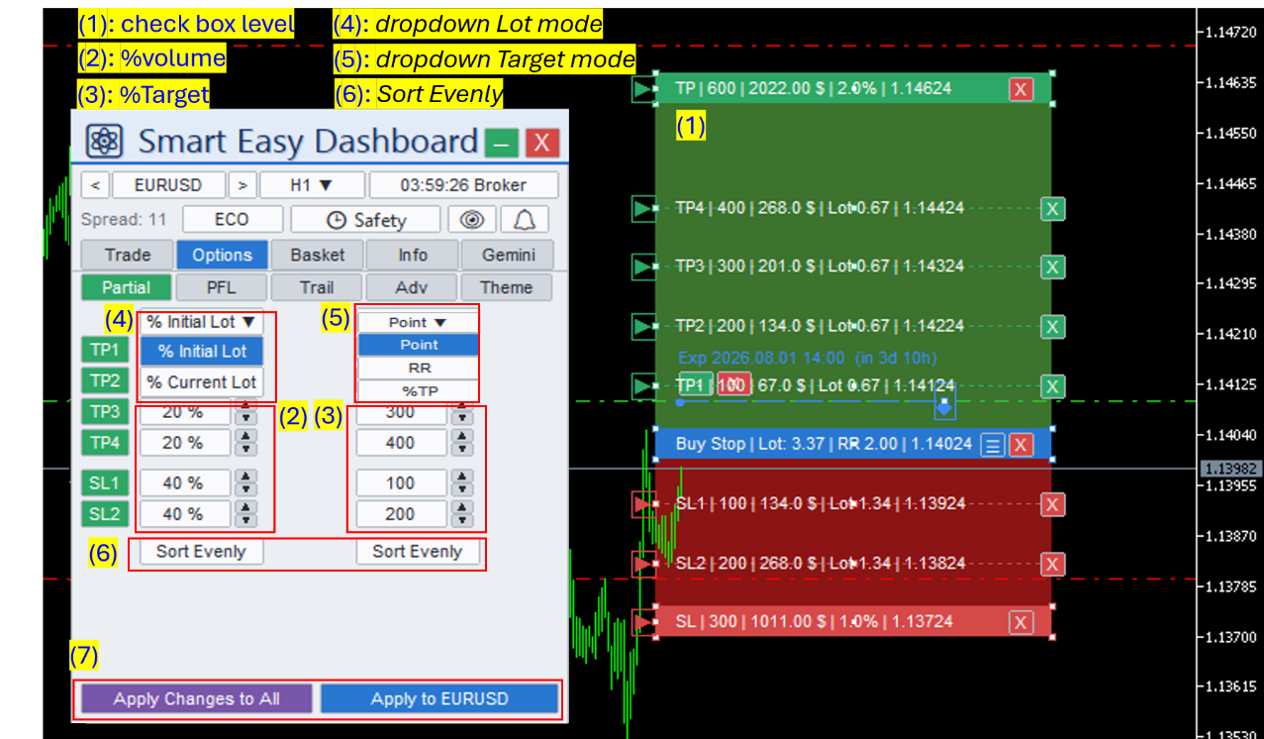Click the Apply to EURUSD button

(439, 699)
